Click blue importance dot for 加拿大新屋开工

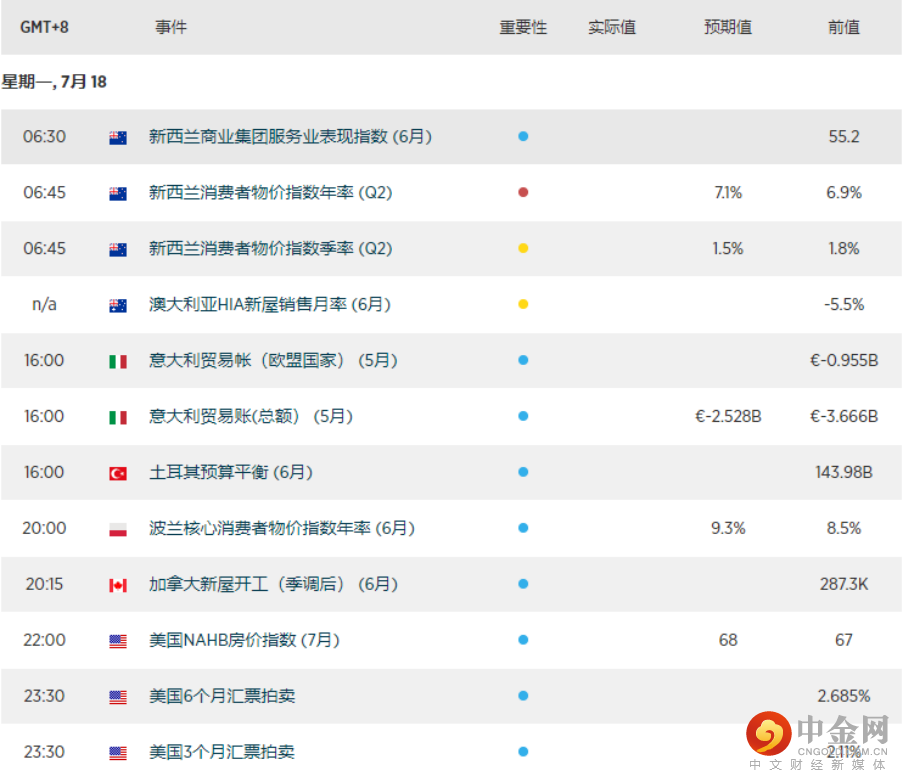coord(523,583)
